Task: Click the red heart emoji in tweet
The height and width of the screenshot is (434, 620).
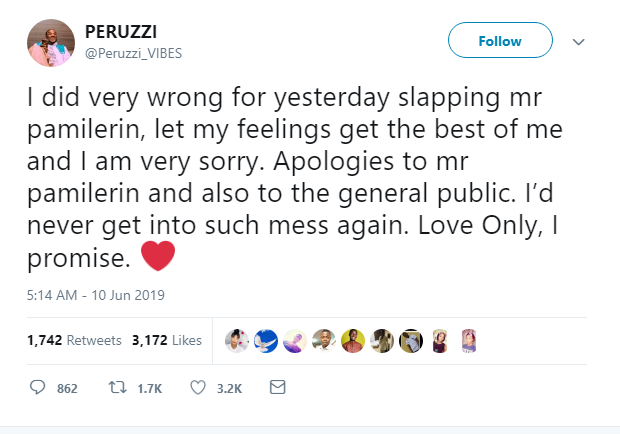Action: pos(158,257)
